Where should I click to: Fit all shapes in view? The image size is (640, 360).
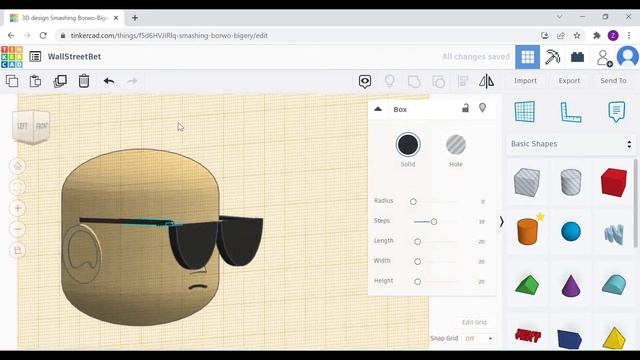pyautogui.click(x=18, y=187)
